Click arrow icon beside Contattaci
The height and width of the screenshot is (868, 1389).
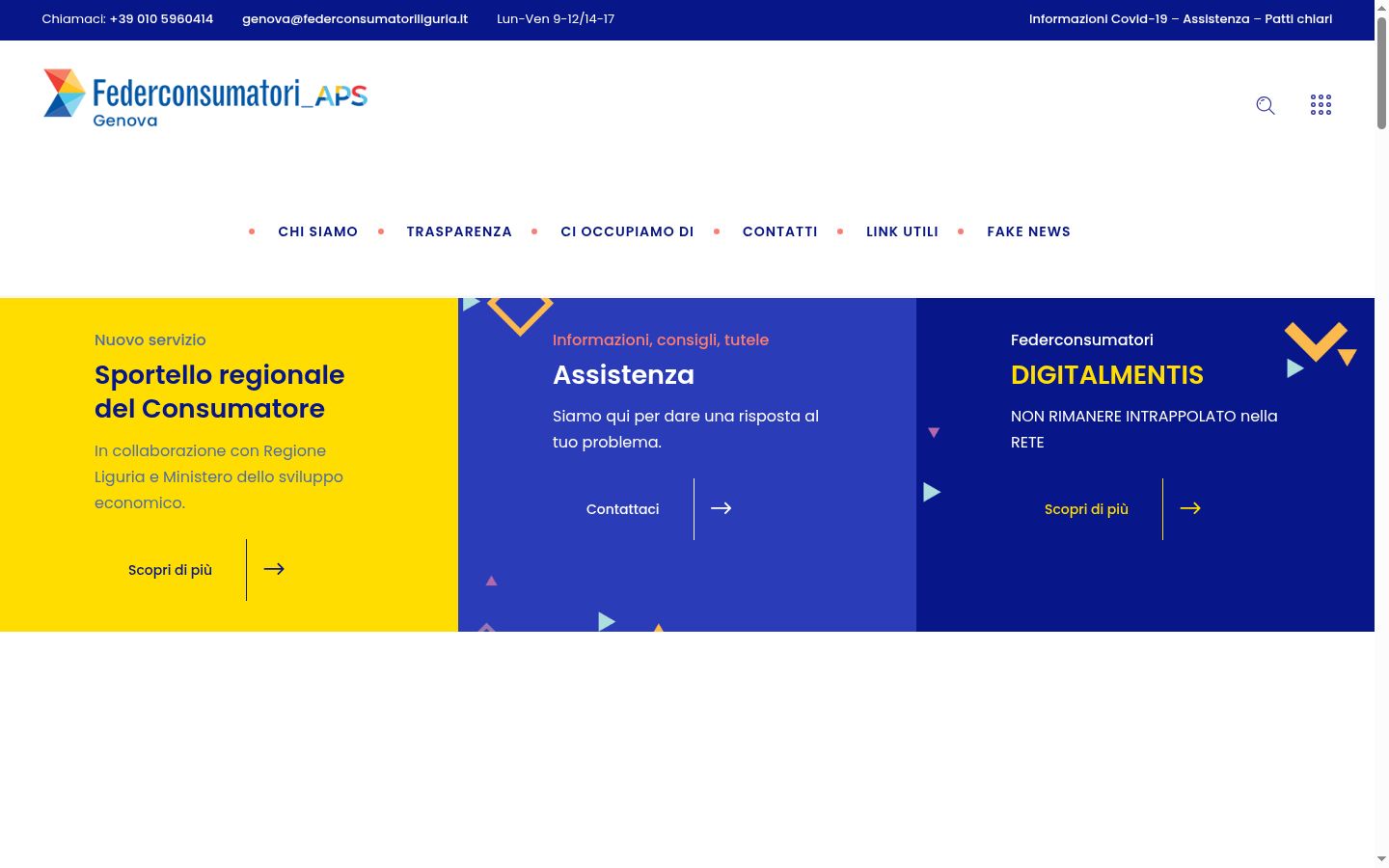tap(722, 508)
